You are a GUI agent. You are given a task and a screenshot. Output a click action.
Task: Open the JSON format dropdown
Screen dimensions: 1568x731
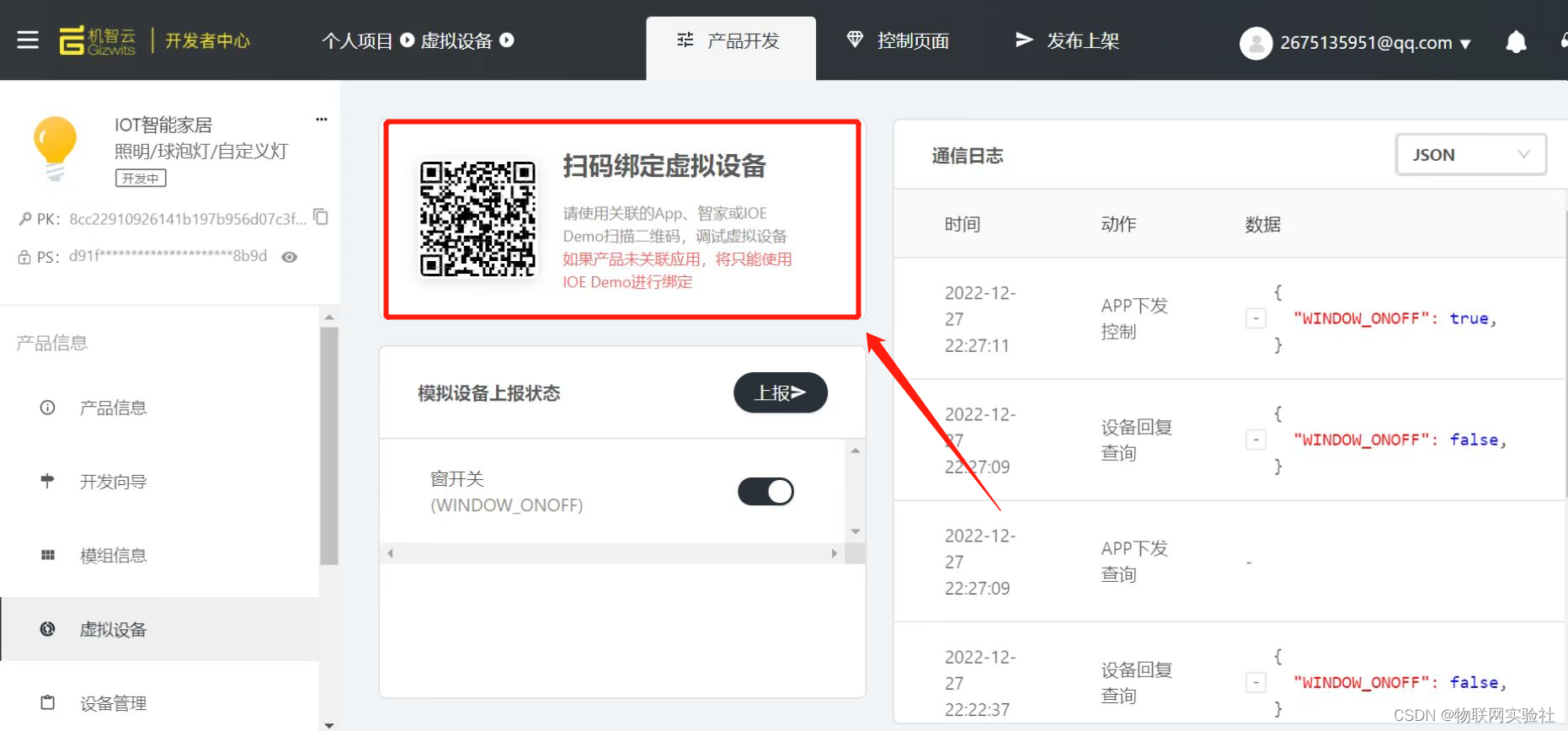(1470, 155)
